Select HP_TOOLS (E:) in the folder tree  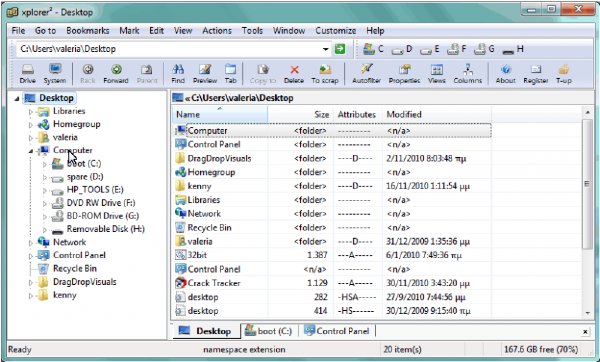[95, 190]
